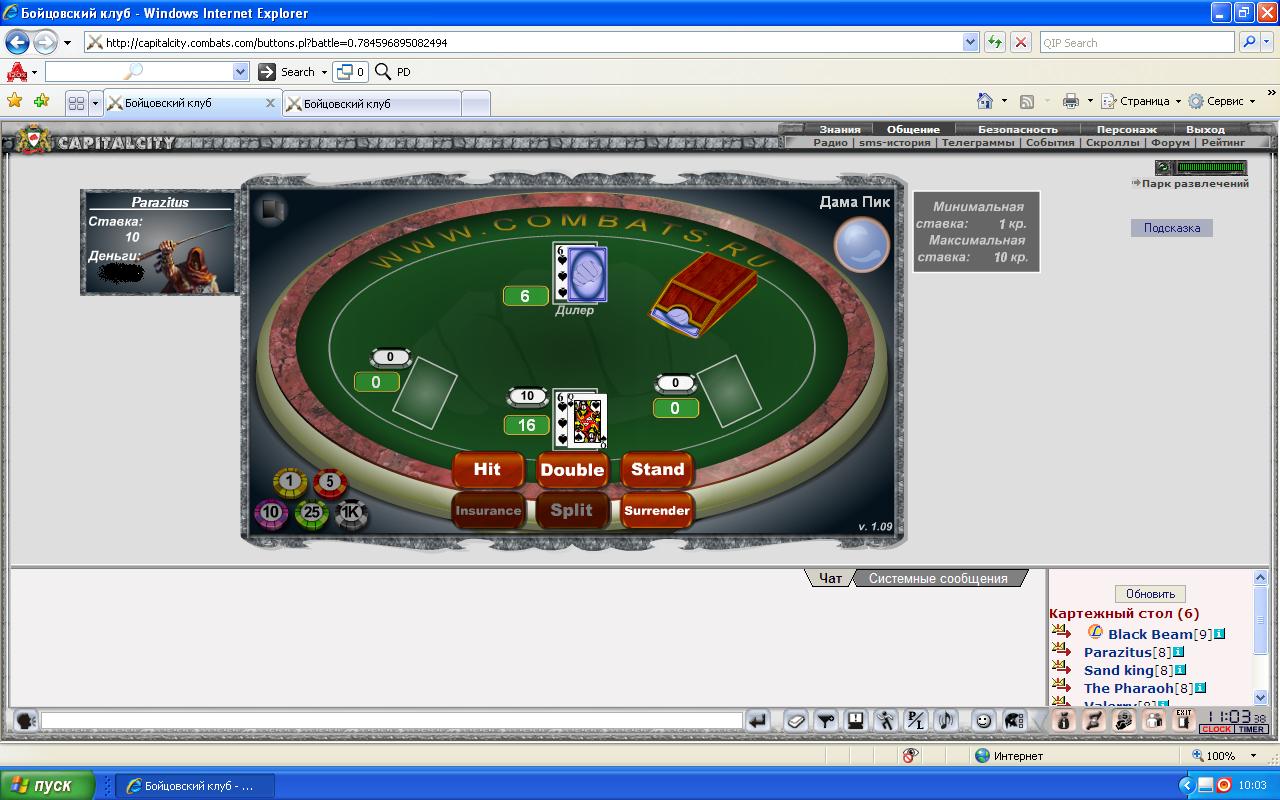Open the Подсказка hint button
Viewport: 1280px width, 800px height.
coord(1172,228)
